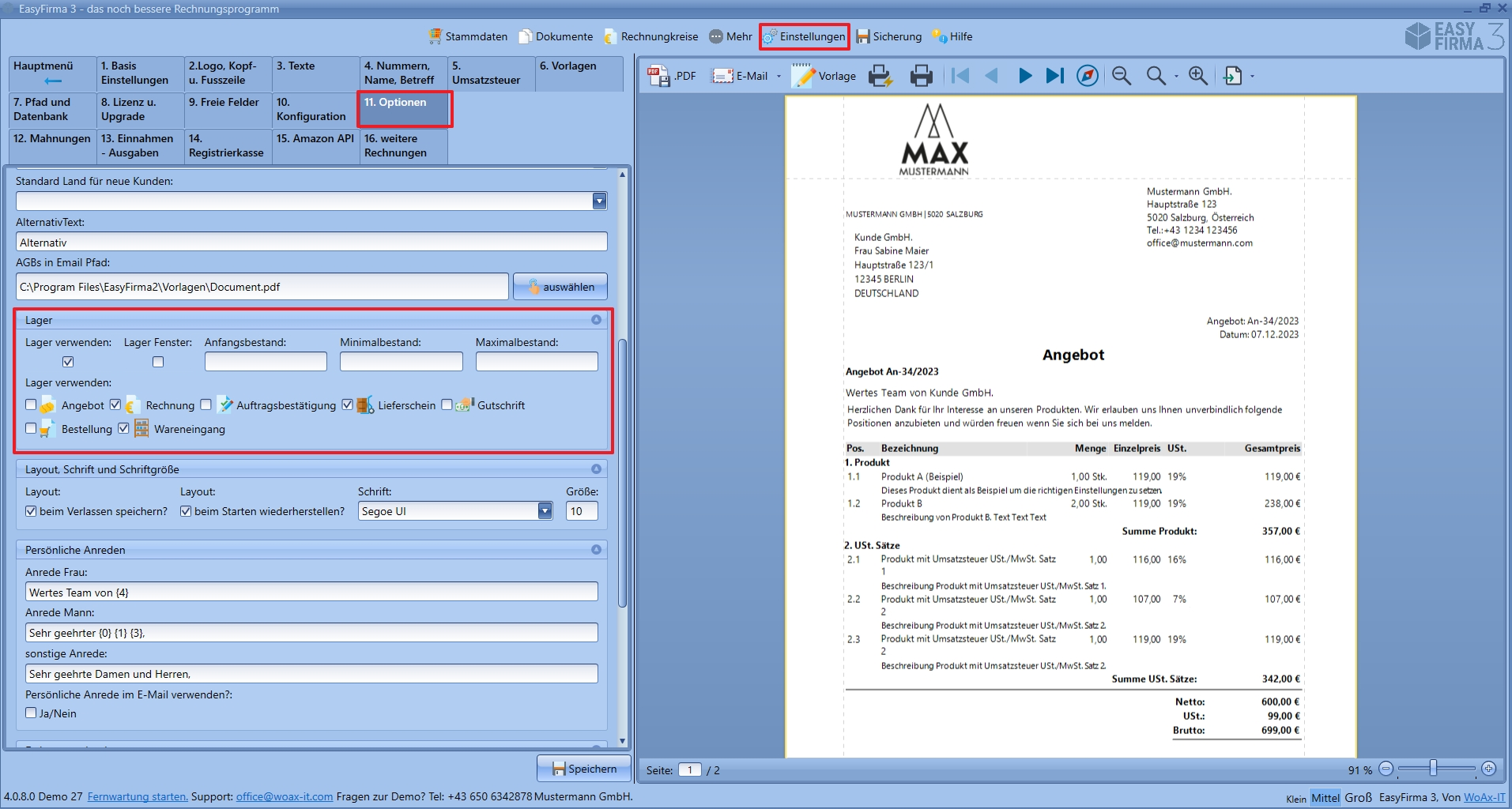This screenshot has width=1512, height=809.
Task: Click the Speichern button
Action: (583, 769)
